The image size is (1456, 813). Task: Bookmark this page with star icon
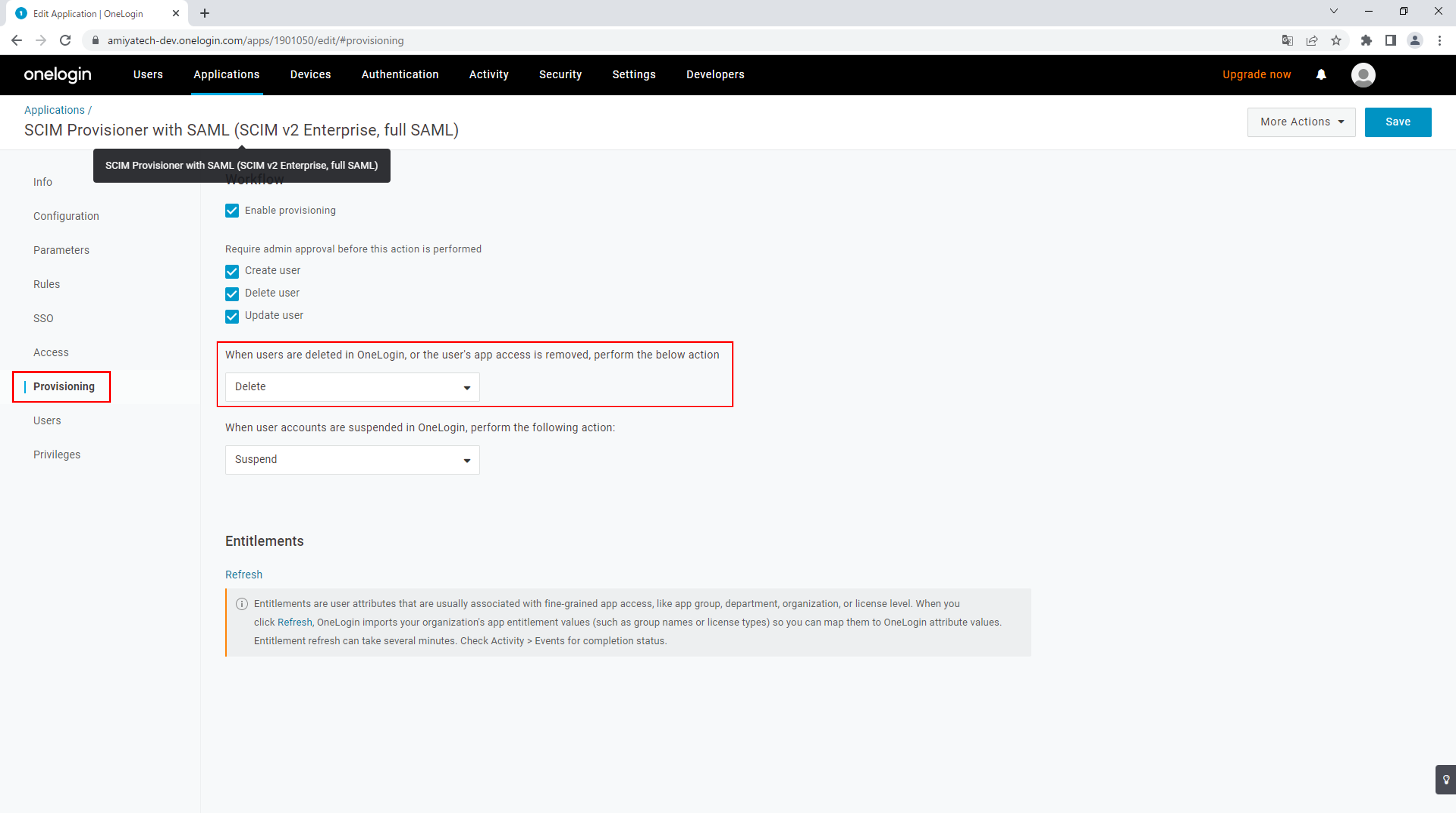pos(1336,40)
